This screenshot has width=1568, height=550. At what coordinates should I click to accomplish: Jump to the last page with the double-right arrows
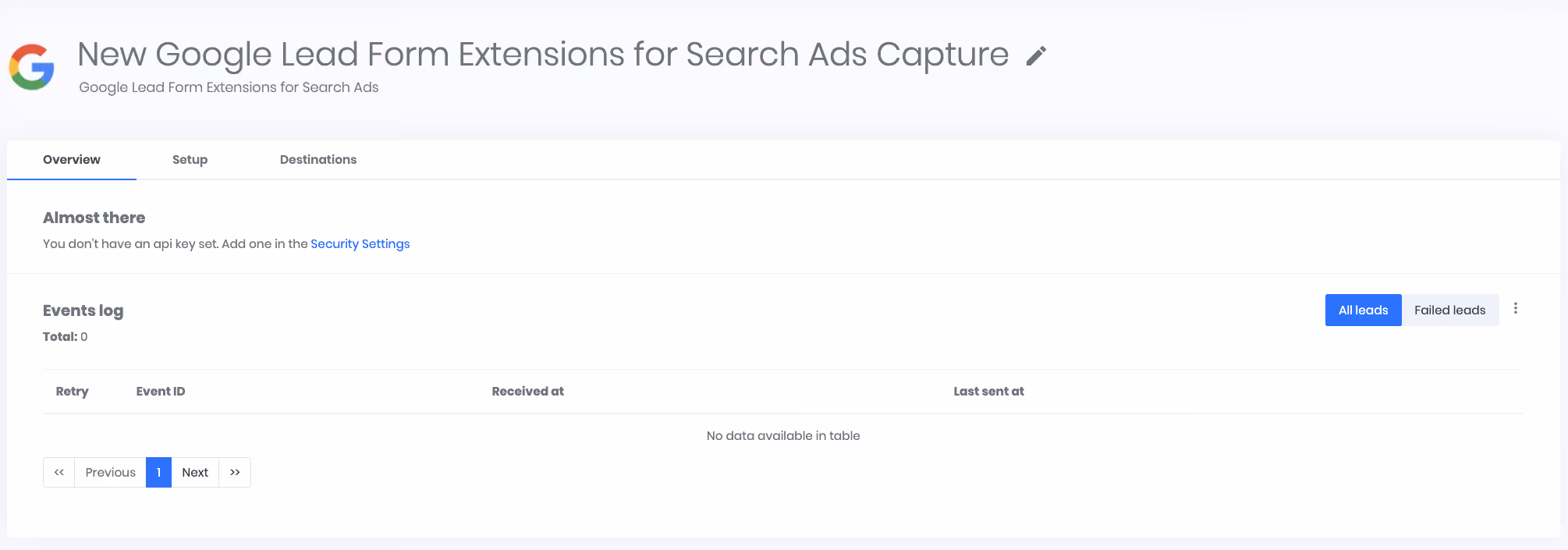pyautogui.click(x=235, y=472)
